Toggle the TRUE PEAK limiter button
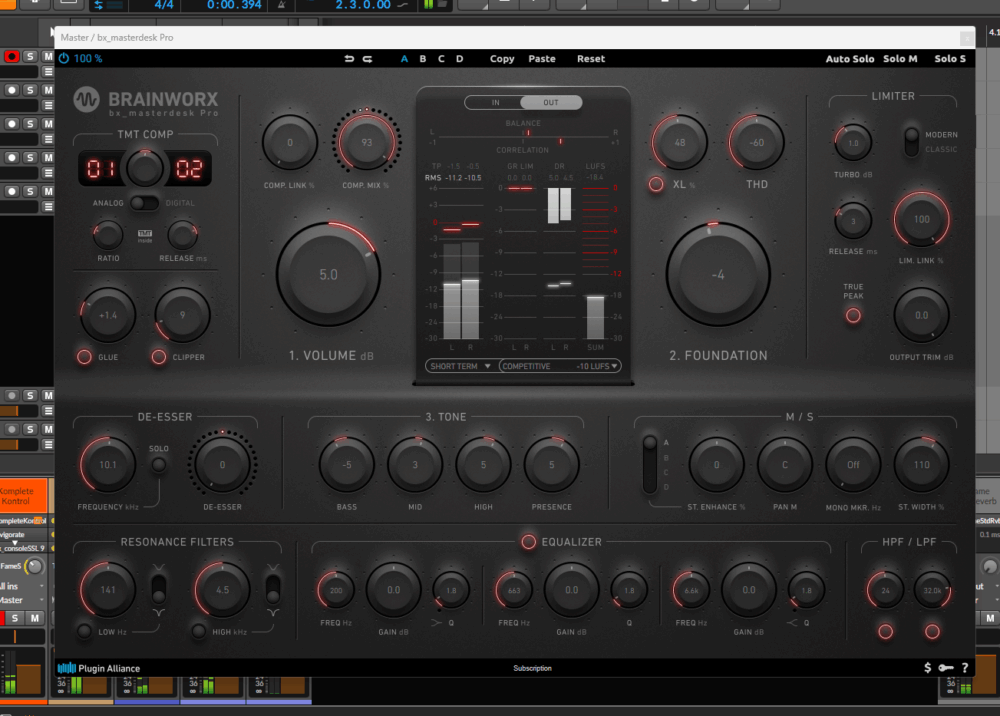 [x=853, y=316]
